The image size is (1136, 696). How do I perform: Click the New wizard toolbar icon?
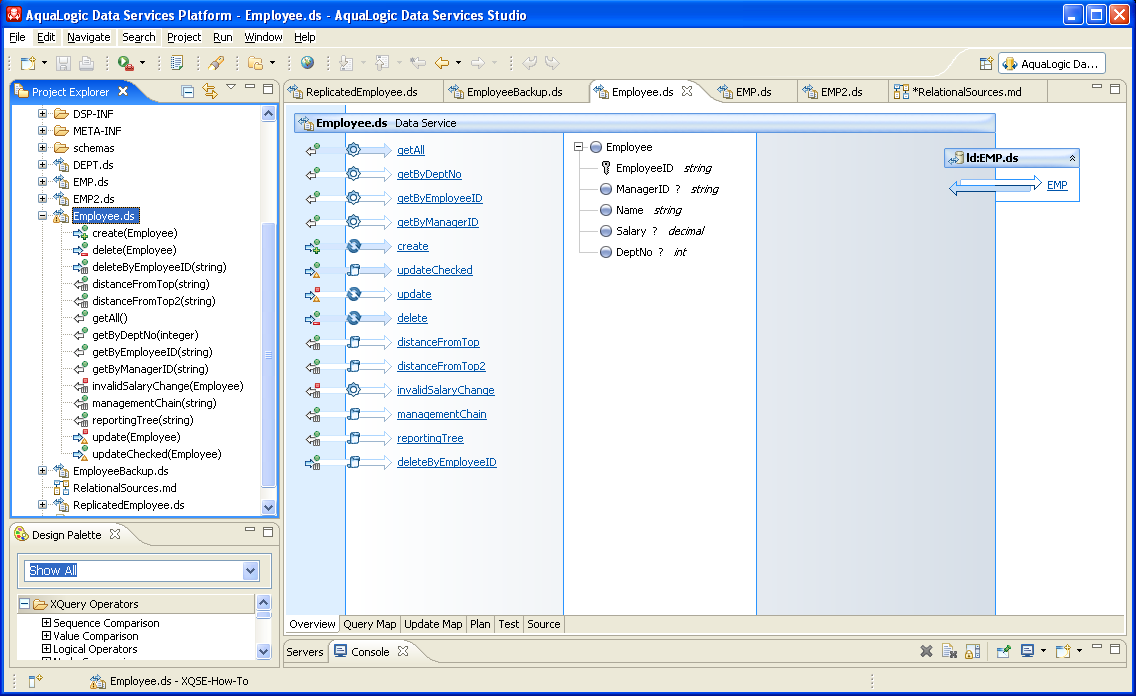pos(28,63)
